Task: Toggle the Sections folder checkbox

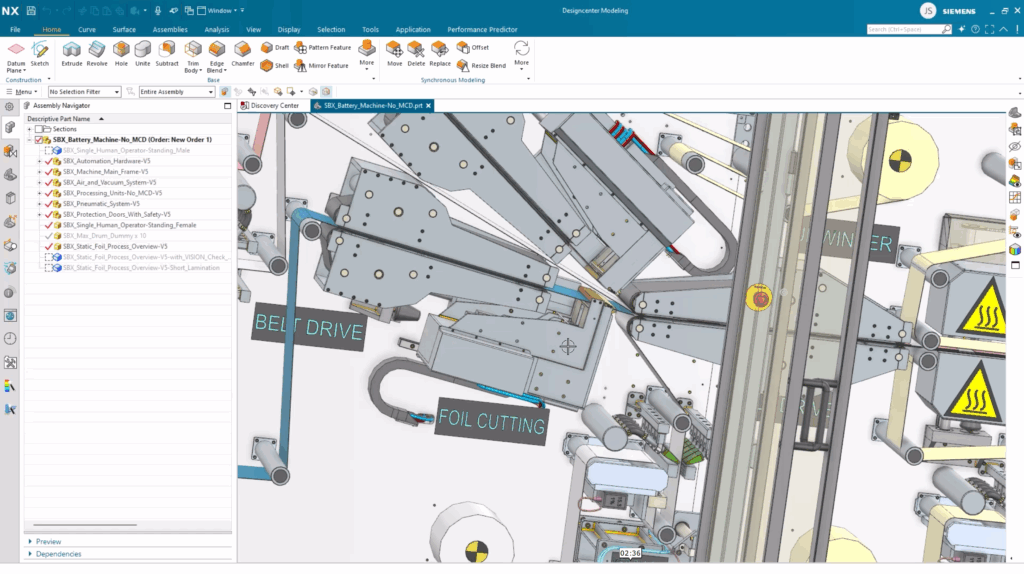Action: [40, 129]
